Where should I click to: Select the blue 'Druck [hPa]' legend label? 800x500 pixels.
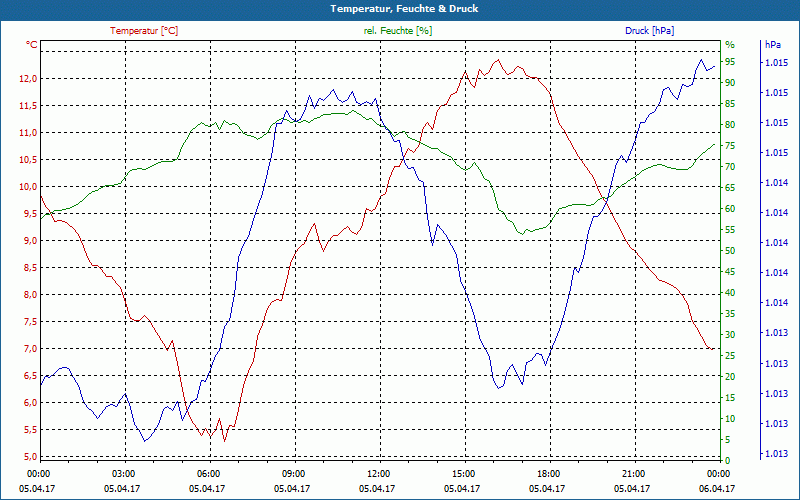[x=649, y=31]
